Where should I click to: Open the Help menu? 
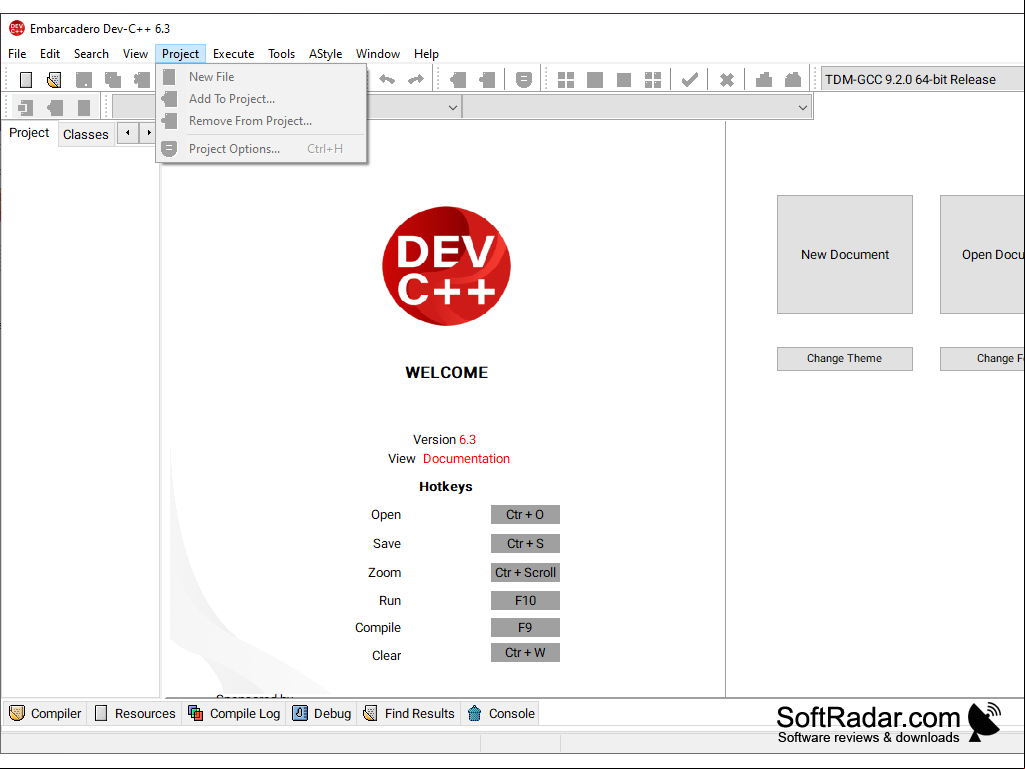coord(426,54)
